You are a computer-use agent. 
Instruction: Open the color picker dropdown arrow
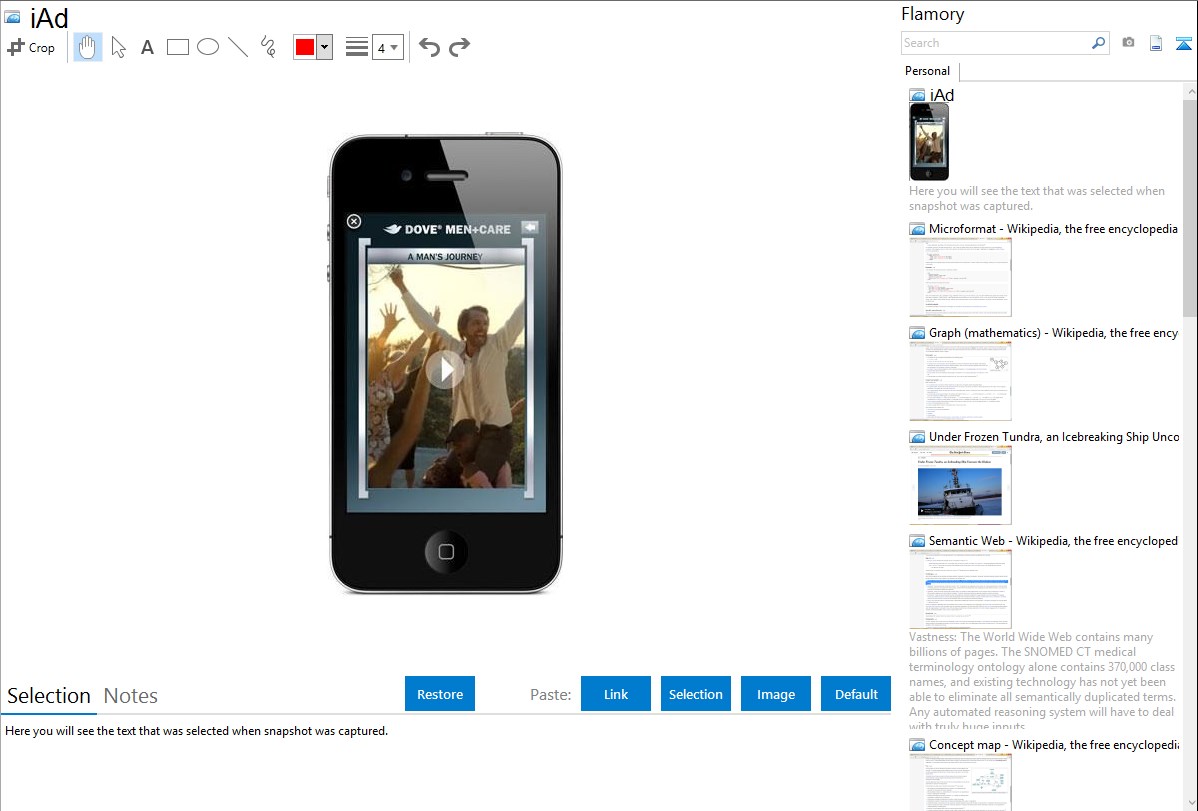coord(325,47)
